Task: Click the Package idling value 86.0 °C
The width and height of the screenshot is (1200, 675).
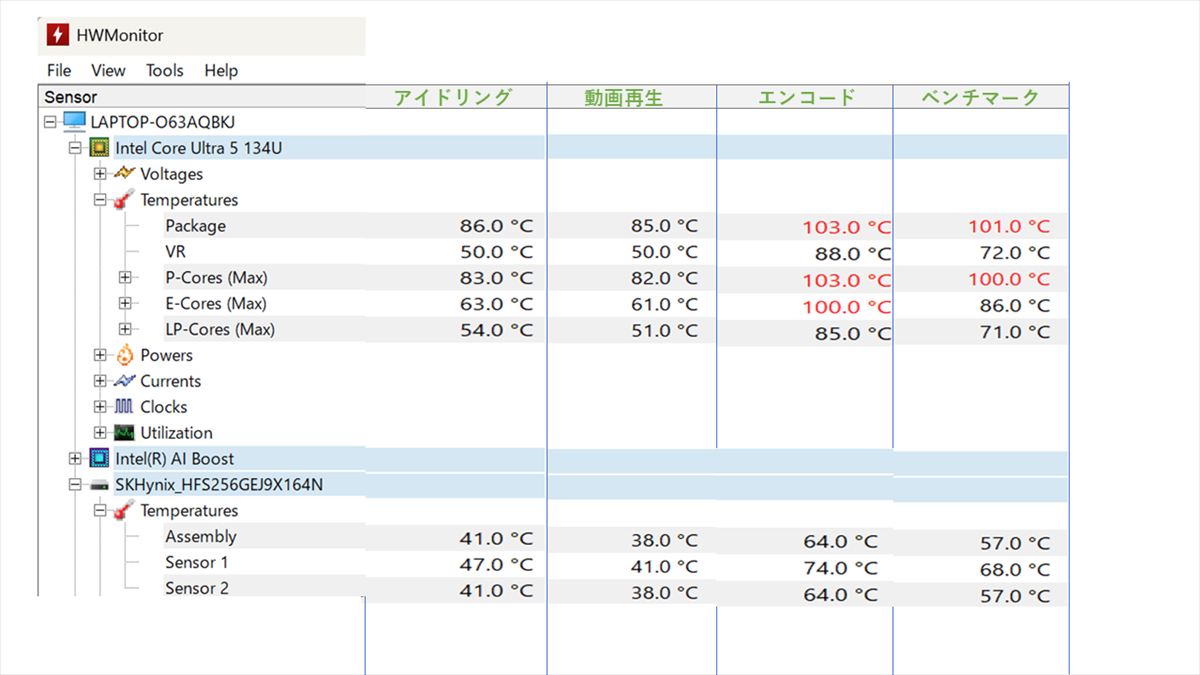Action: click(496, 226)
